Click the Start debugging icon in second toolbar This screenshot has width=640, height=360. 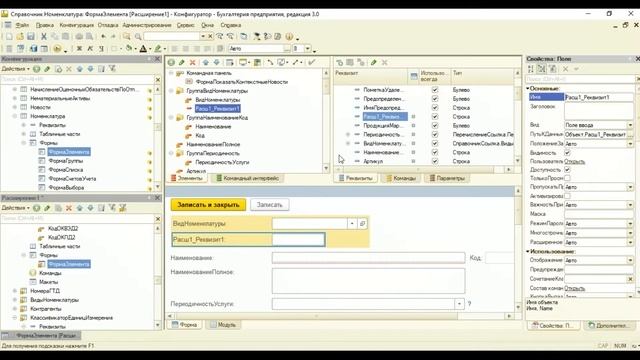57,49
